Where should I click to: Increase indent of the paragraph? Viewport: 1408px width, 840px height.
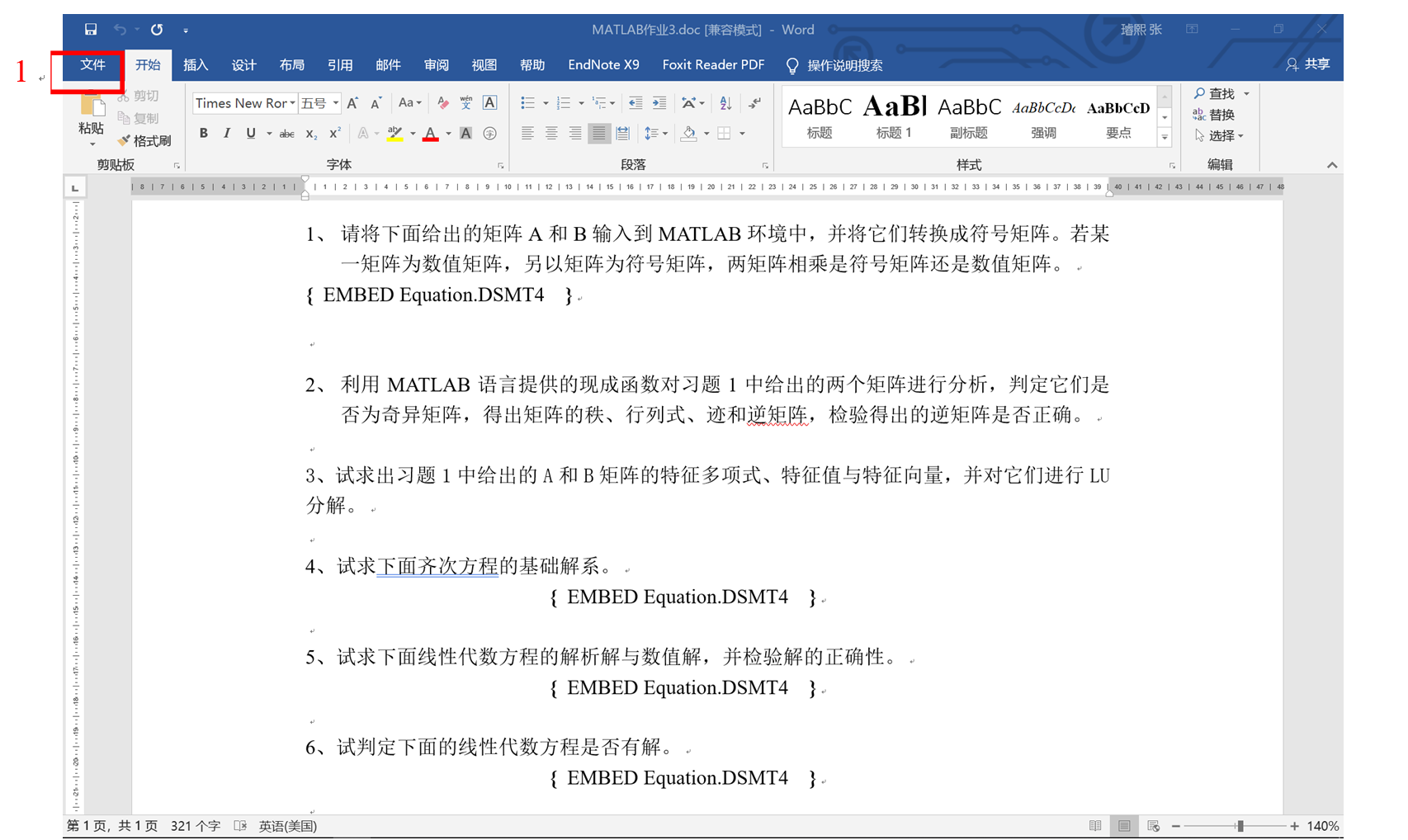click(x=659, y=102)
